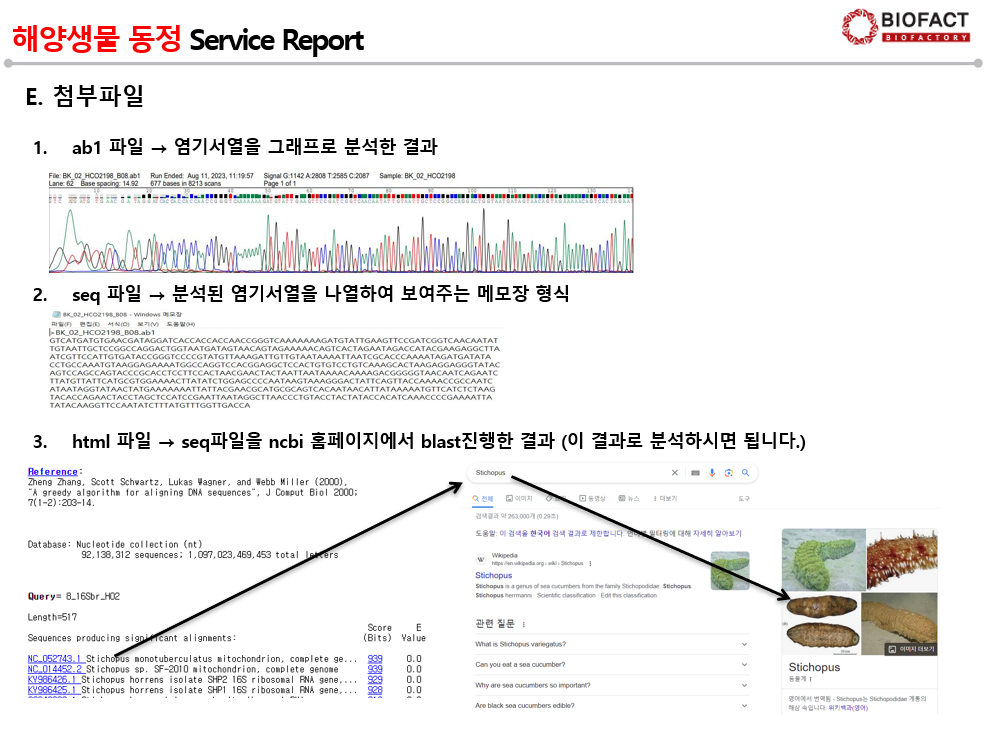Open the three-dot options next to 관련 질문

coord(524,624)
